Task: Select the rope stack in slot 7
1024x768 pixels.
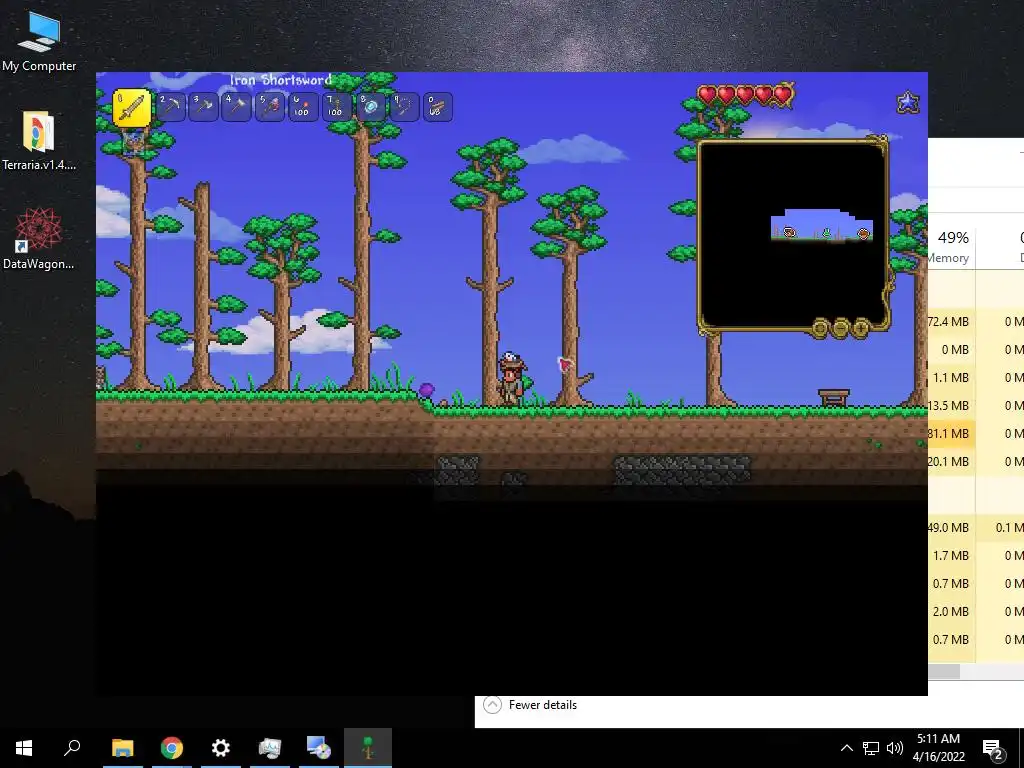Action: click(336, 107)
